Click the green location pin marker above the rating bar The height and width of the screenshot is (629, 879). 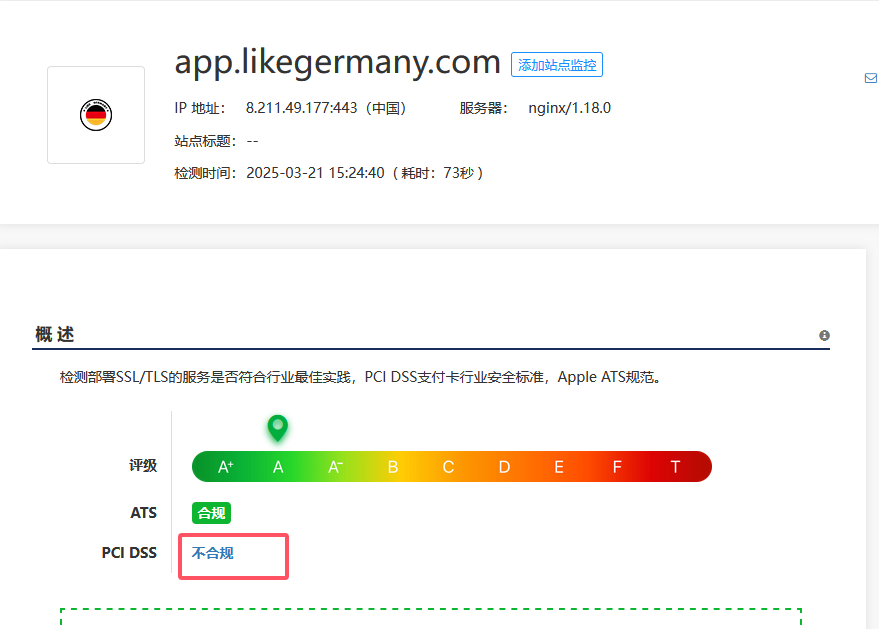point(277,428)
